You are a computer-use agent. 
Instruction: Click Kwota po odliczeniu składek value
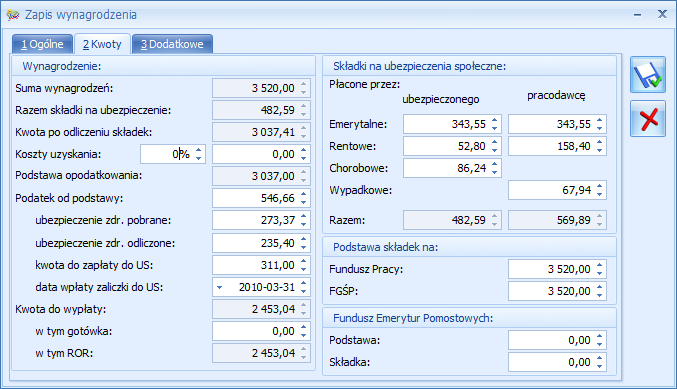261,132
